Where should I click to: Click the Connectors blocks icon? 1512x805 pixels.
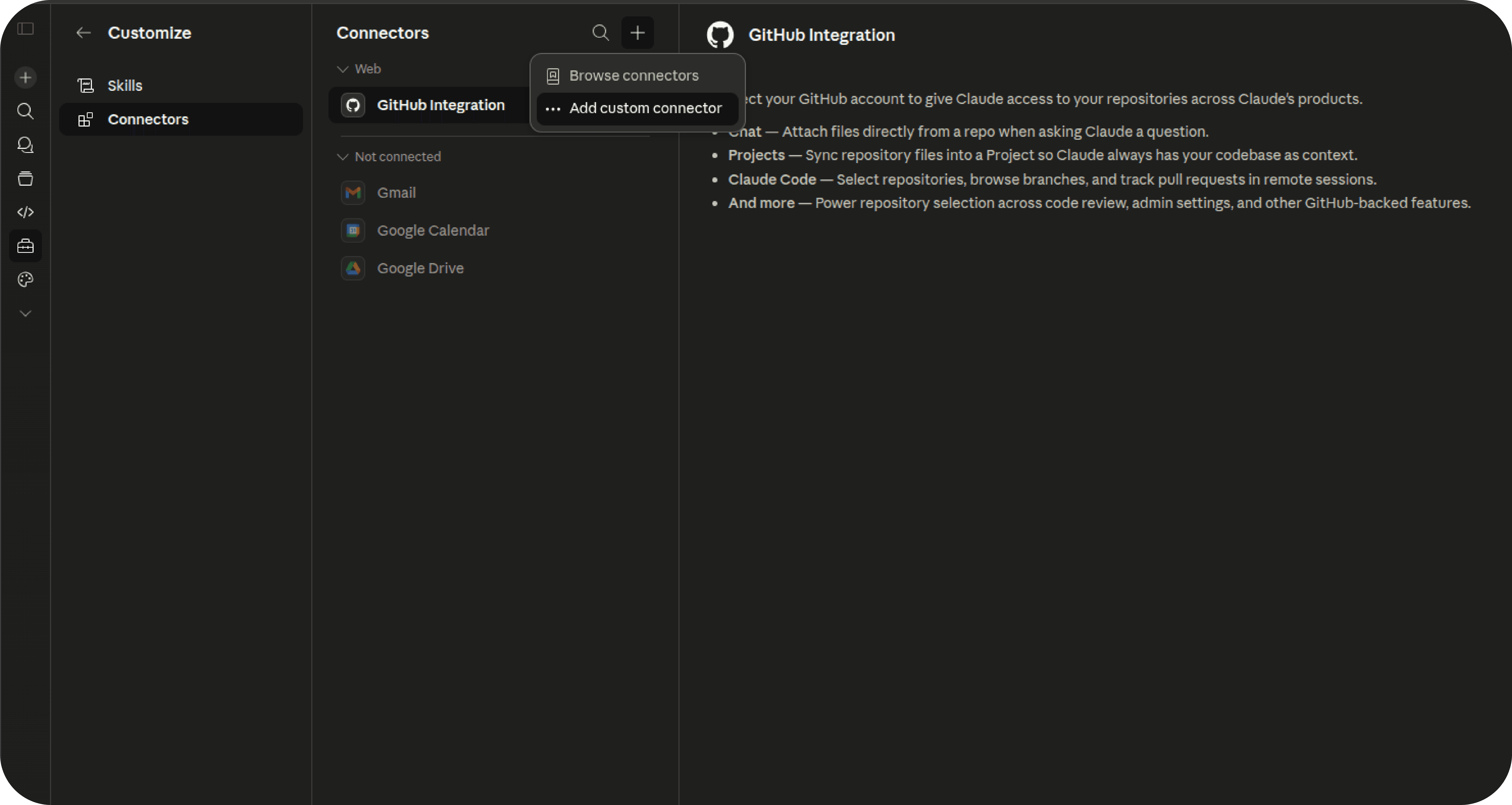[x=86, y=119]
